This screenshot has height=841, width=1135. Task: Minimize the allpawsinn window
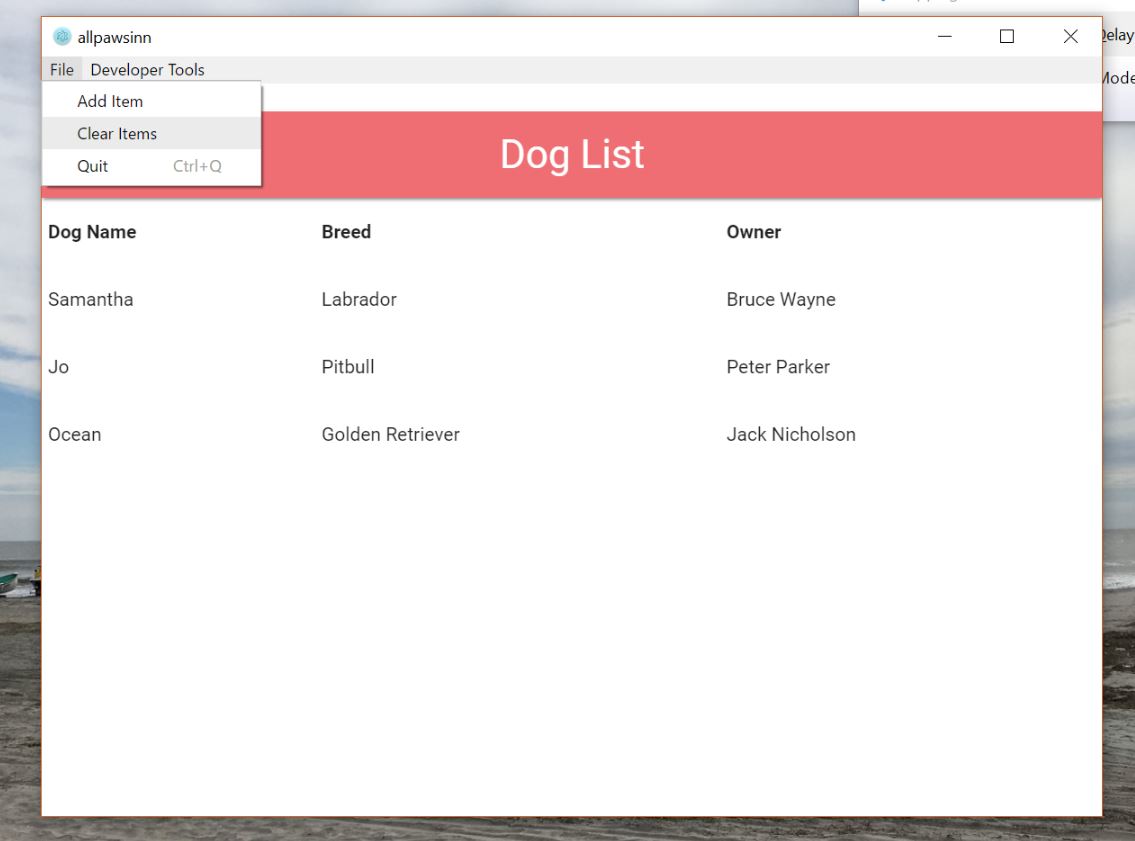click(944, 37)
